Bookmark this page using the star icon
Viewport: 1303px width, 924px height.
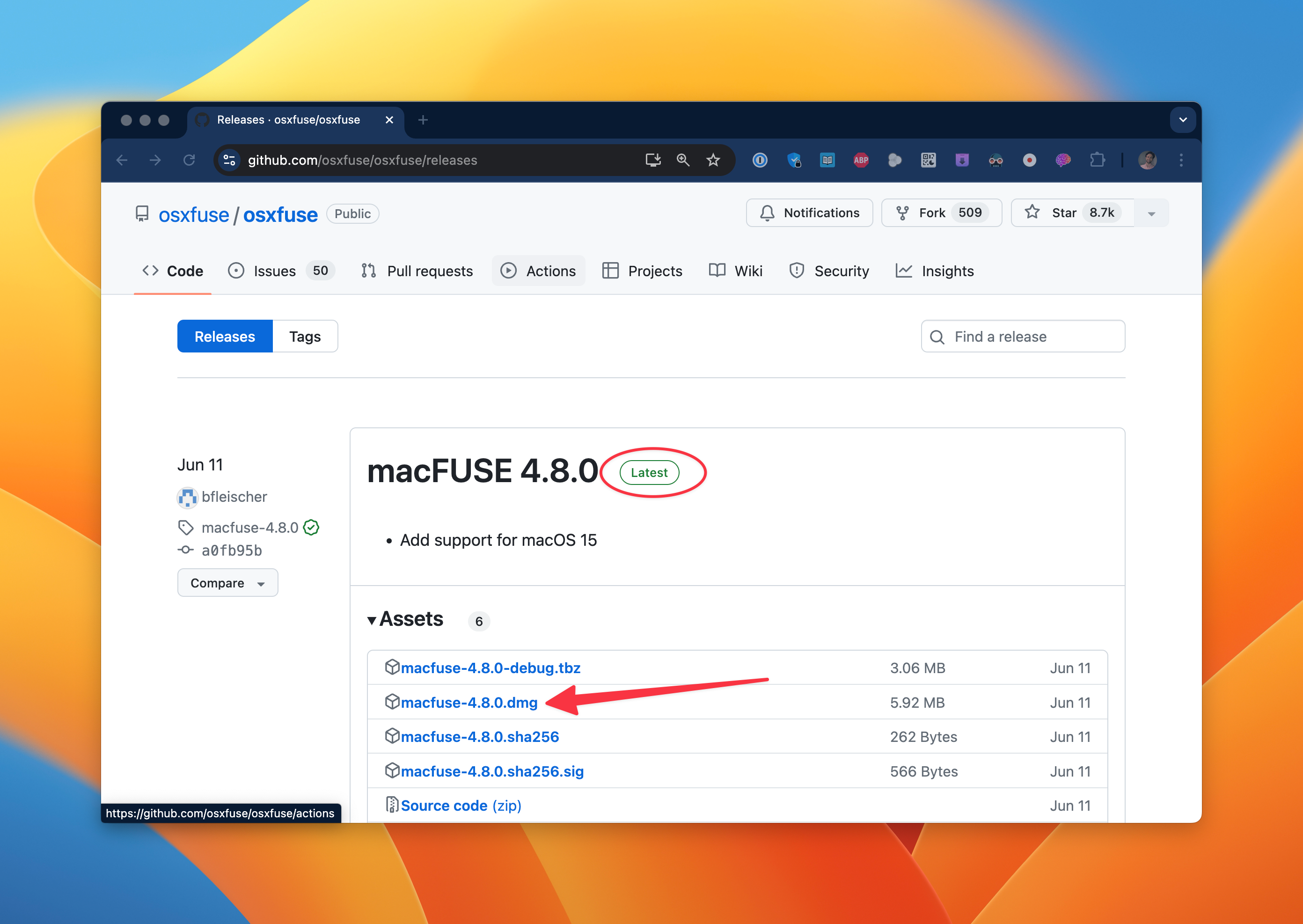click(x=713, y=160)
